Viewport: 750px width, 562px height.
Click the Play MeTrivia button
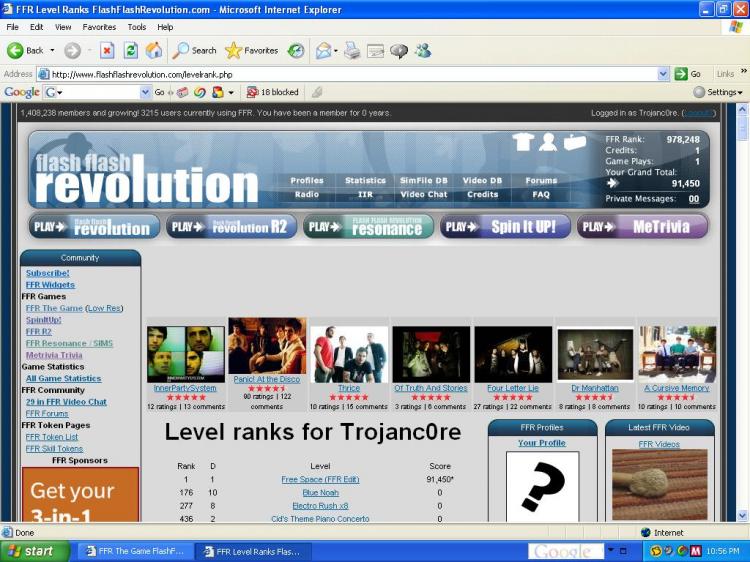642,226
